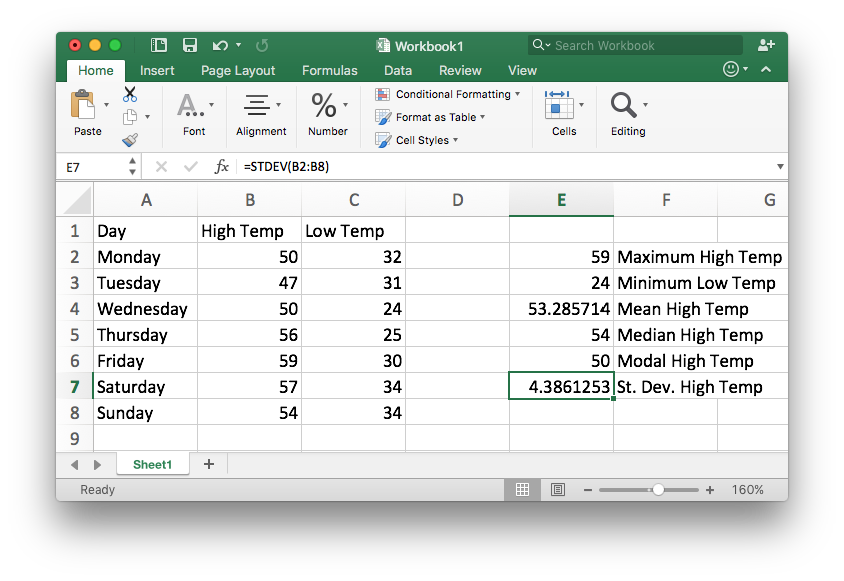
Task: Click the Cut scissors icon
Action: [130, 94]
